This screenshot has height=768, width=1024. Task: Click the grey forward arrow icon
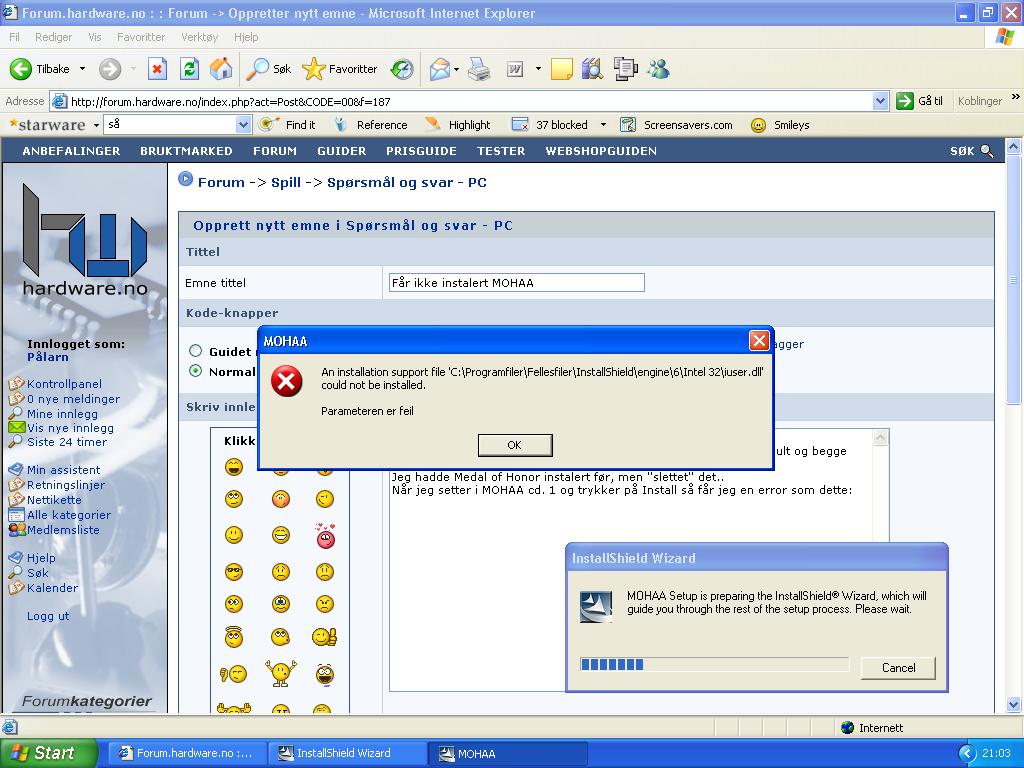tap(110, 69)
